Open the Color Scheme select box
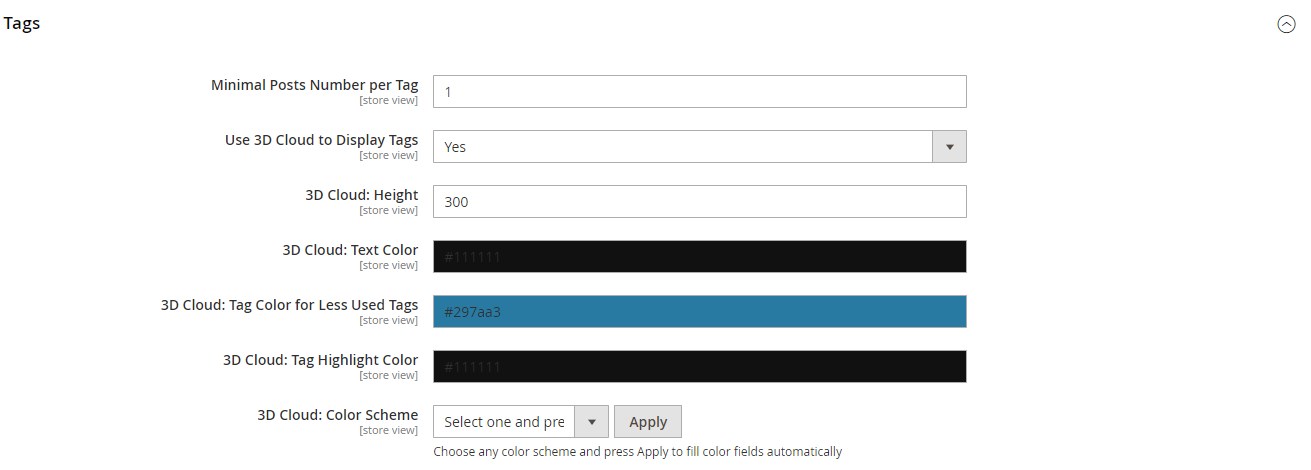 pyautogui.click(x=504, y=422)
